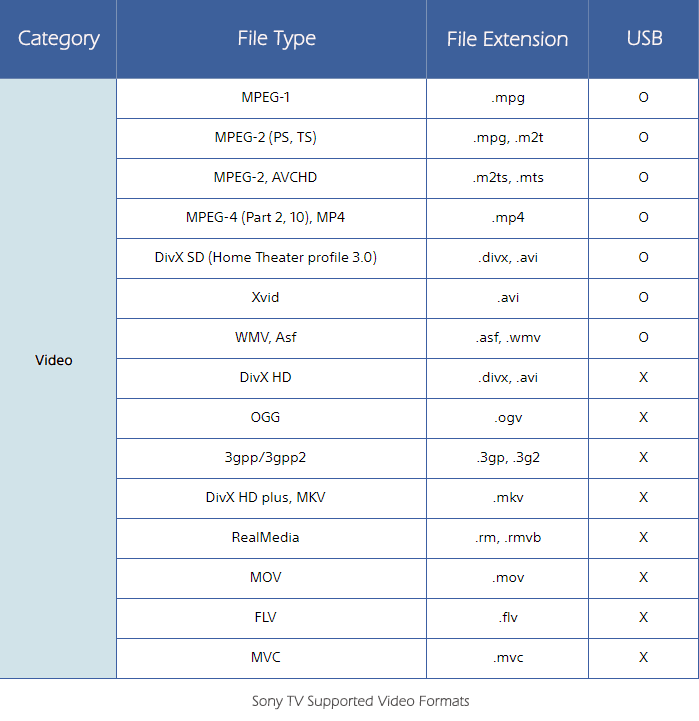Select the Video category cell
Screen dimensions: 699x721
click(x=54, y=360)
